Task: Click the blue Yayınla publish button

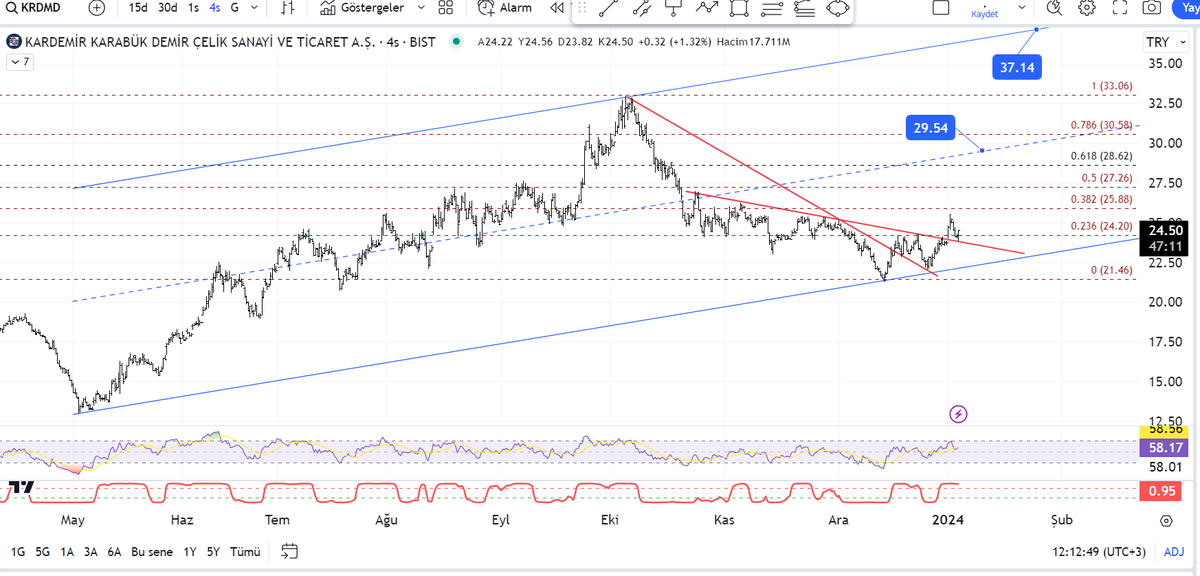Action: pos(1187,7)
